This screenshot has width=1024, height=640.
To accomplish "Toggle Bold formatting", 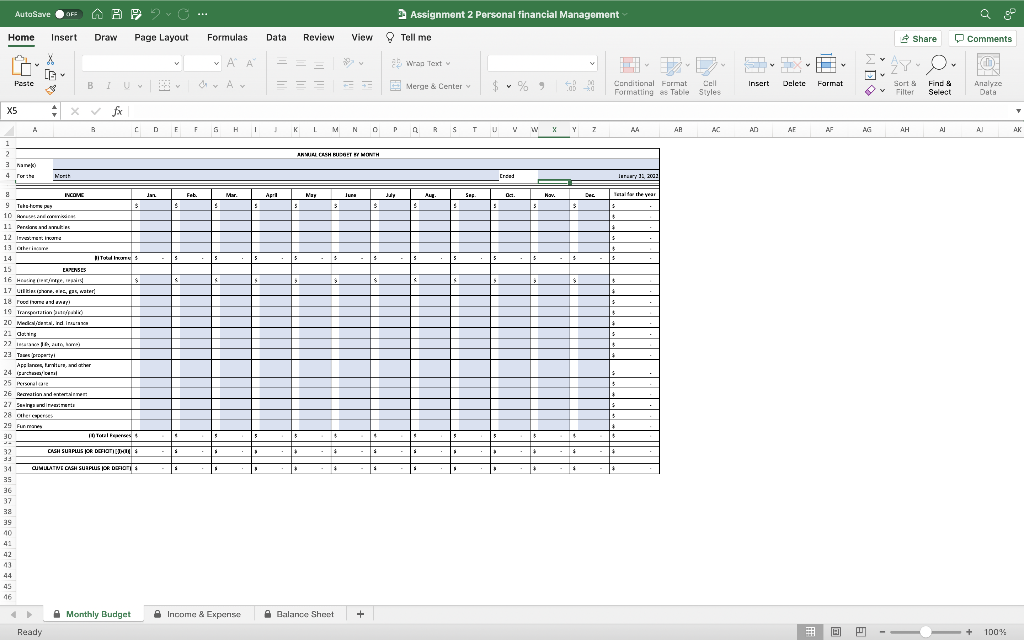I will [91, 85].
